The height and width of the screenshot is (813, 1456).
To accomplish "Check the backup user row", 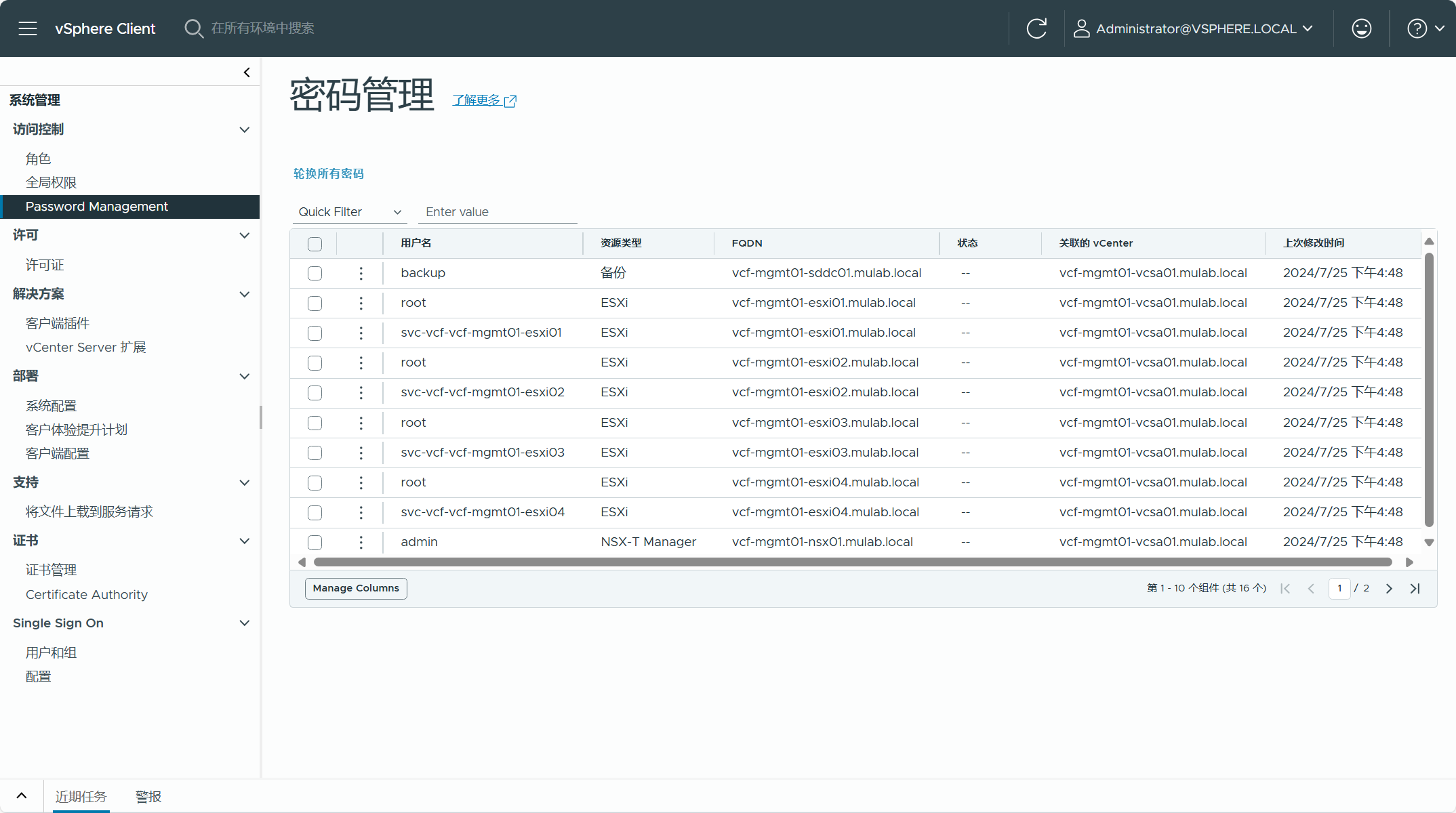I will tap(315, 273).
